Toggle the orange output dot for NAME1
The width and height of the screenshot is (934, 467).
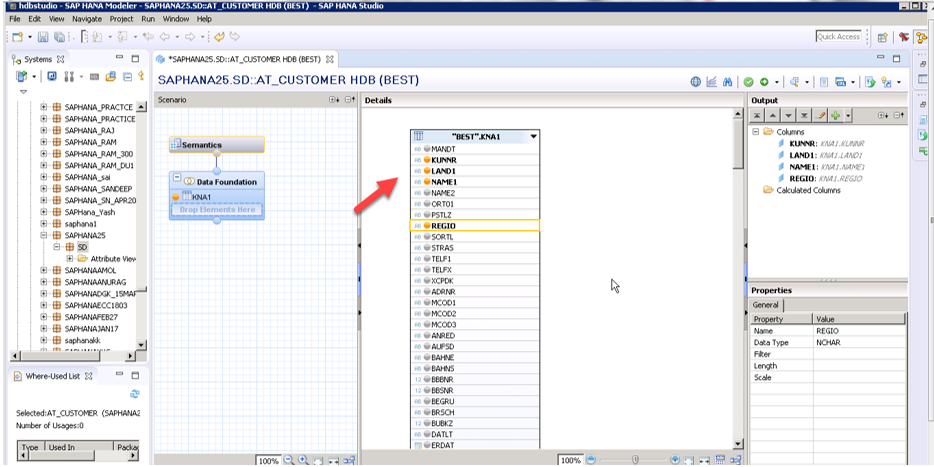pyautogui.click(x=427, y=182)
